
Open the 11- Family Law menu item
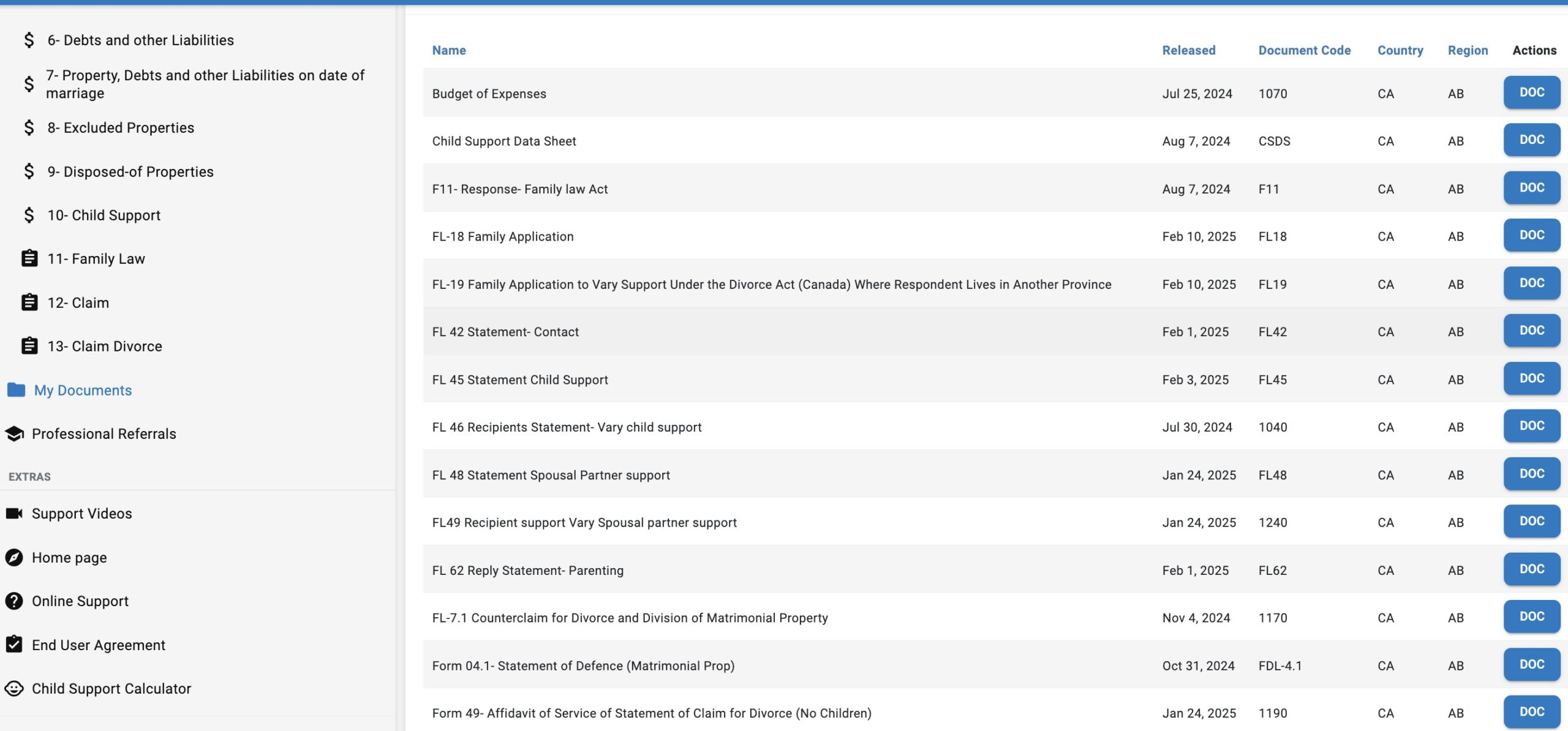[x=96, y=258]
